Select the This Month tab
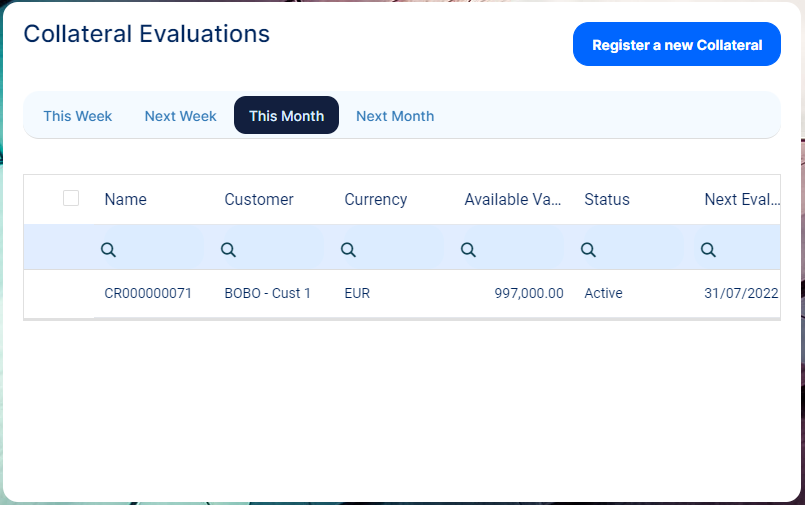 tap(286, 116)
